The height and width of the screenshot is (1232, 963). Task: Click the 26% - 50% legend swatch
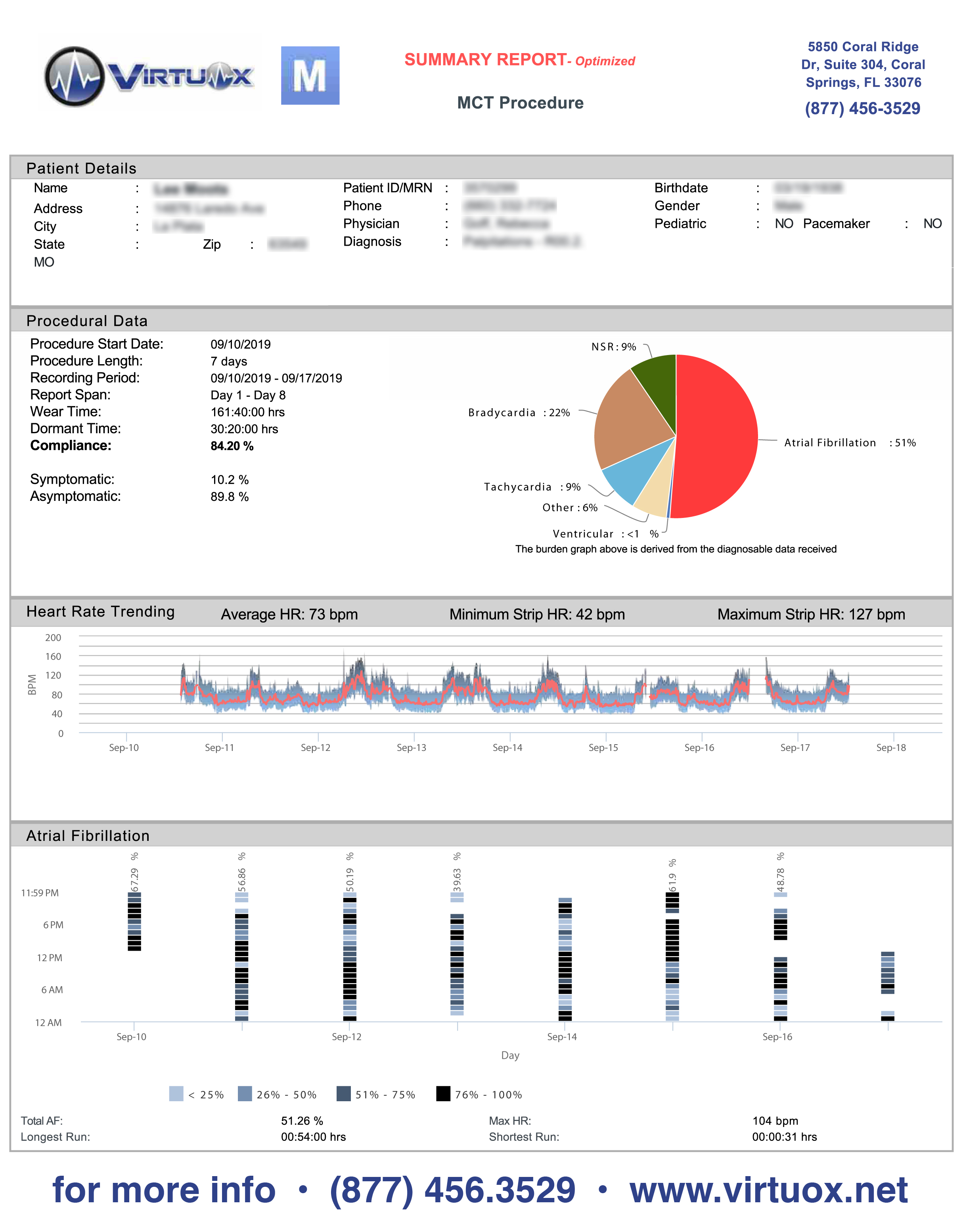(245, 1094)
